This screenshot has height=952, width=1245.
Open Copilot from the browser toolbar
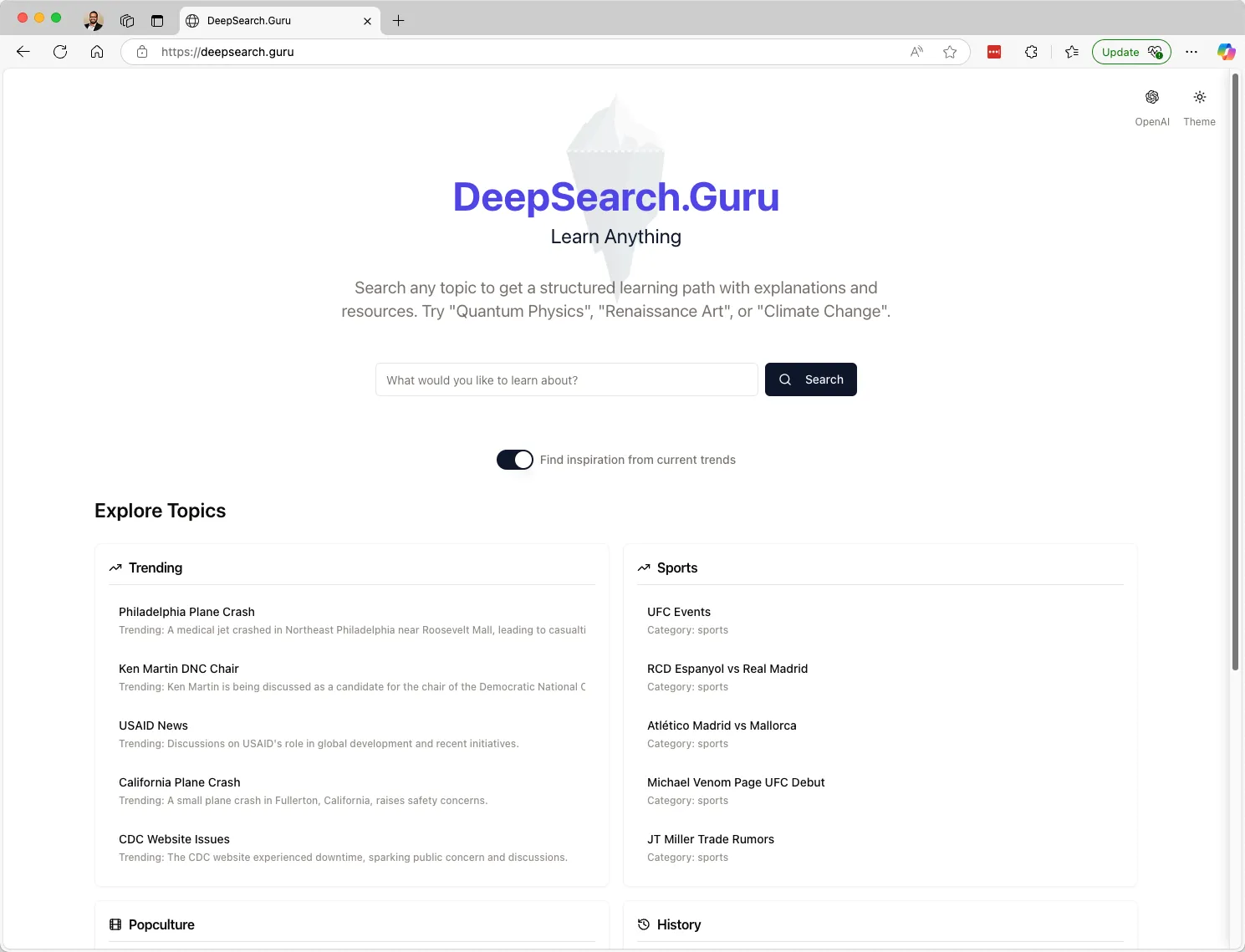(1226, 52)
